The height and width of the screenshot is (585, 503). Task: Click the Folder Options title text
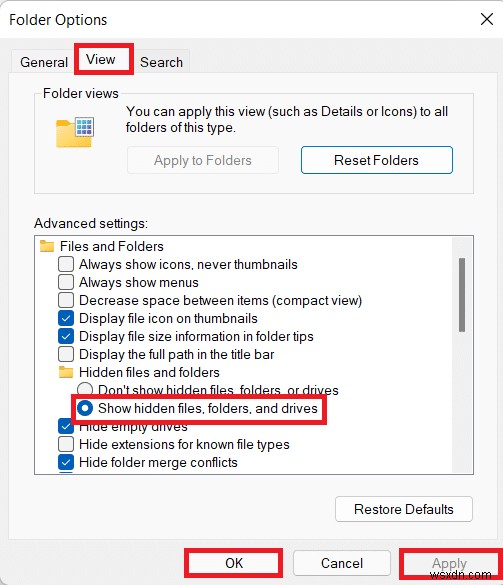click(58, 19)
